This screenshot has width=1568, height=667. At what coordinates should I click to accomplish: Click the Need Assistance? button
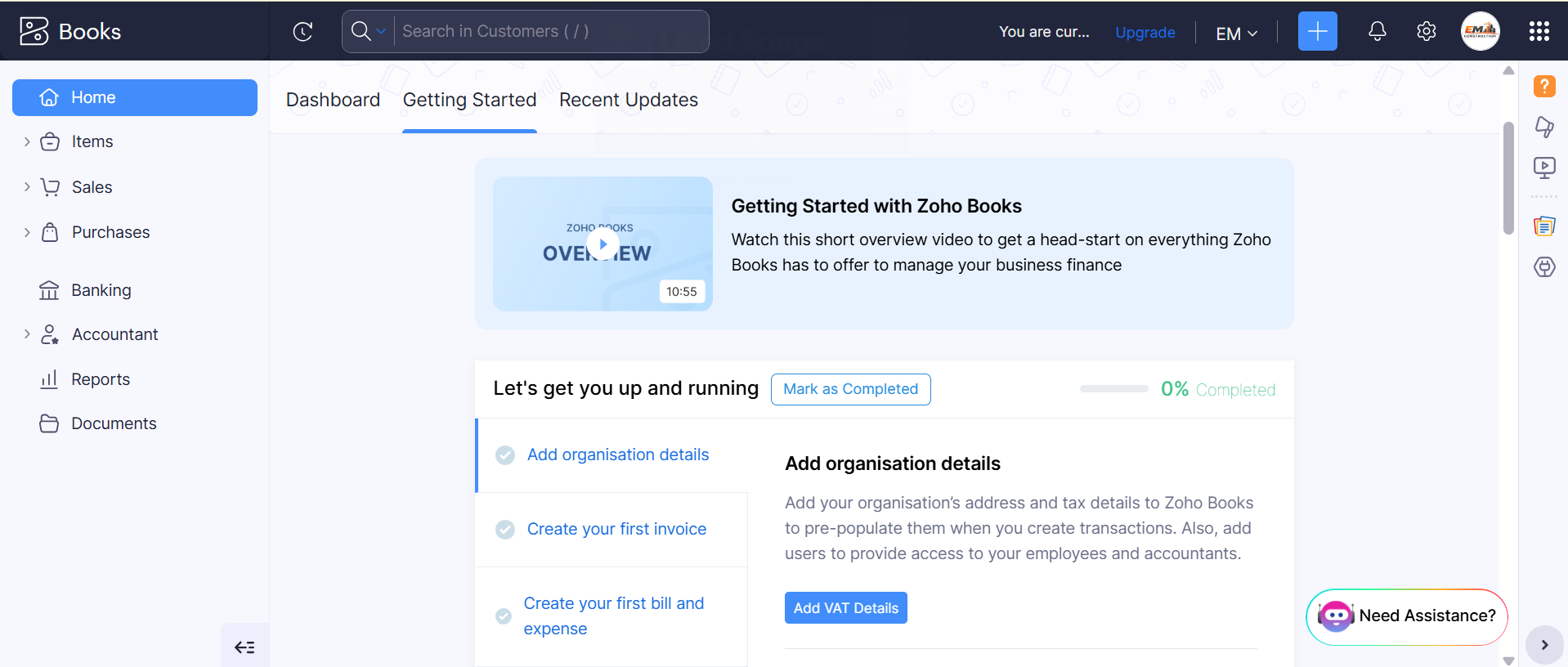click(1406, 616)
